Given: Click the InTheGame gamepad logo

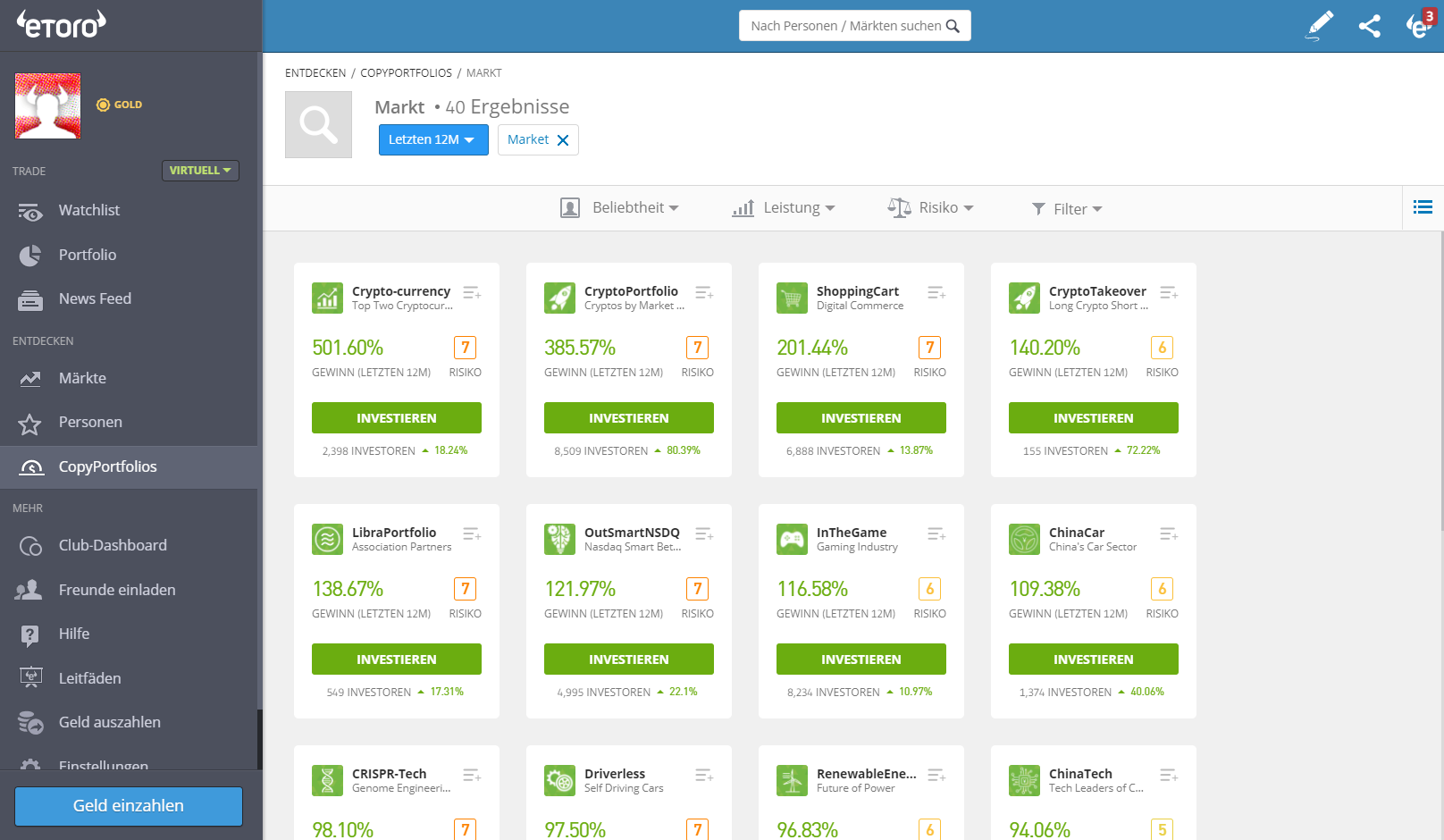Looking at the screenshot, I should [x=792, y=539].
